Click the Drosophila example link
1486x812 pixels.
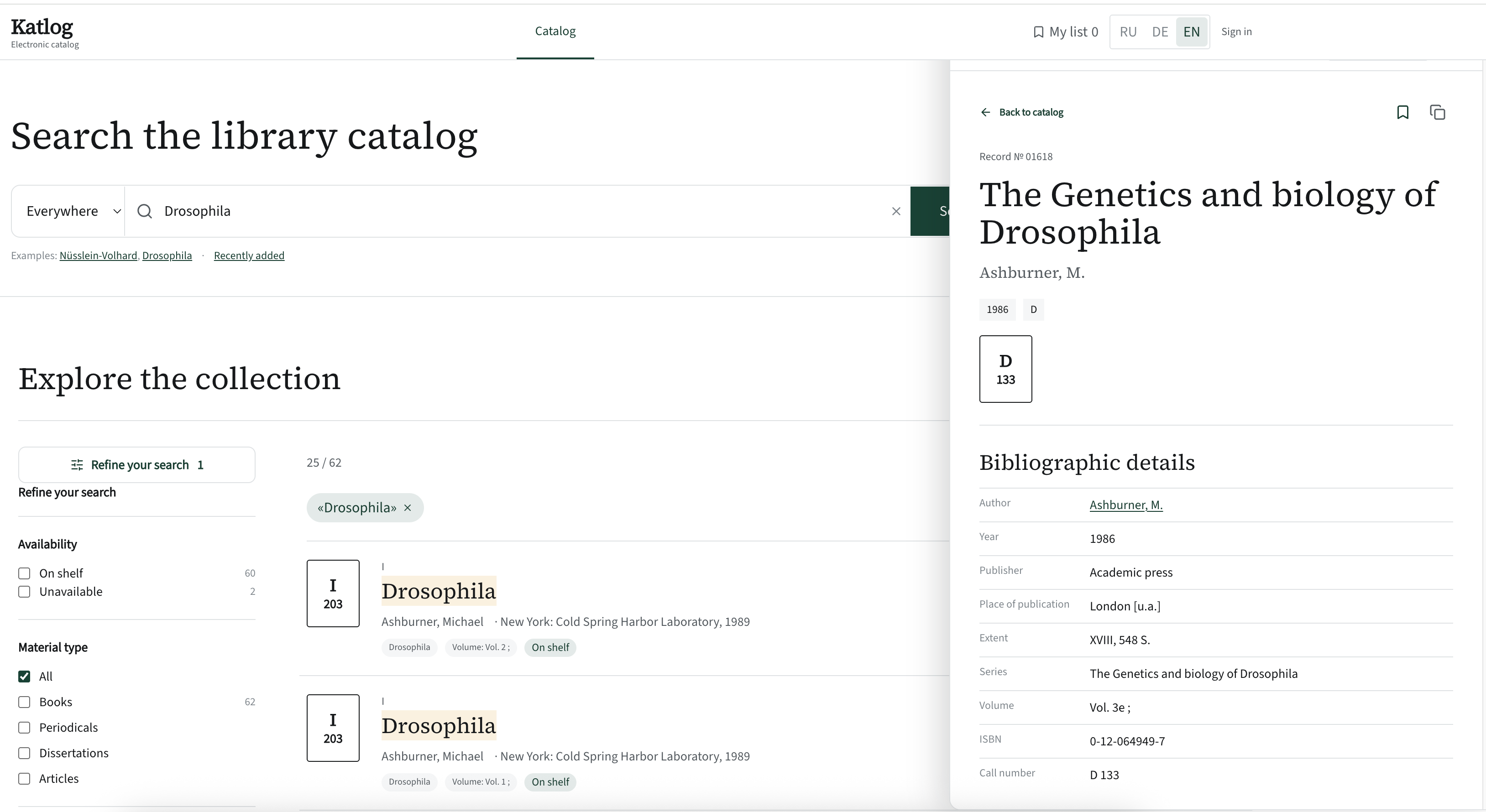coord(167,255)
